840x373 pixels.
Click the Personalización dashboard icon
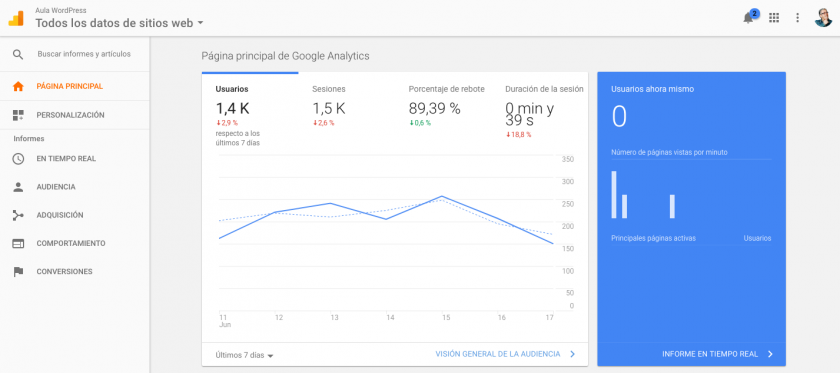(x=18, y=115)
